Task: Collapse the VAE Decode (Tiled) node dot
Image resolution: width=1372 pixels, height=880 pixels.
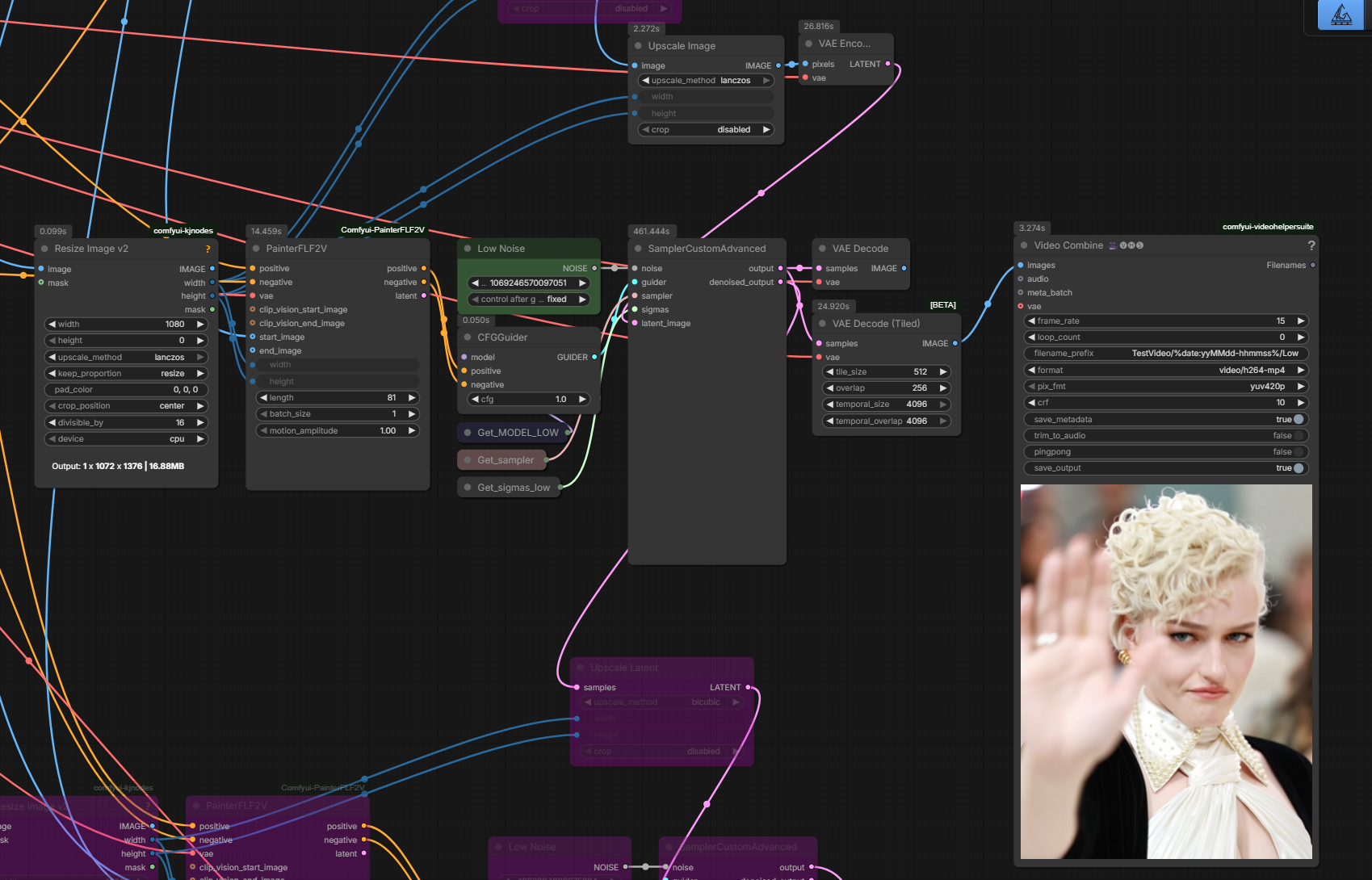Action: coord(822,324)
